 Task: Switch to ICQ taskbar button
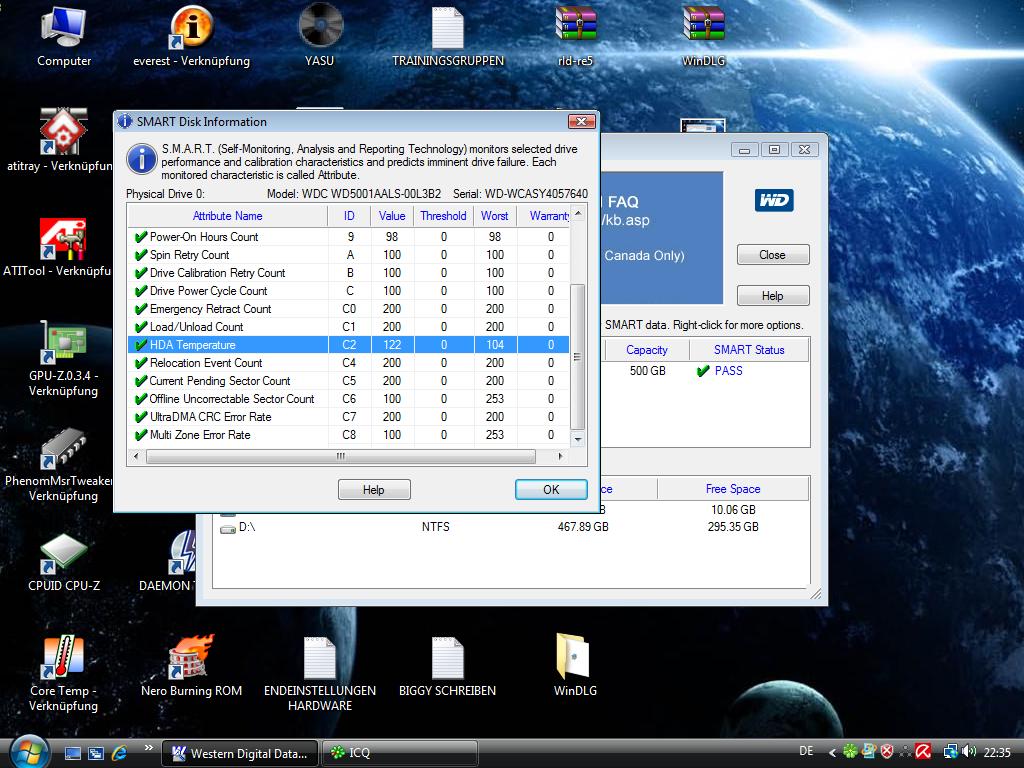399,753
